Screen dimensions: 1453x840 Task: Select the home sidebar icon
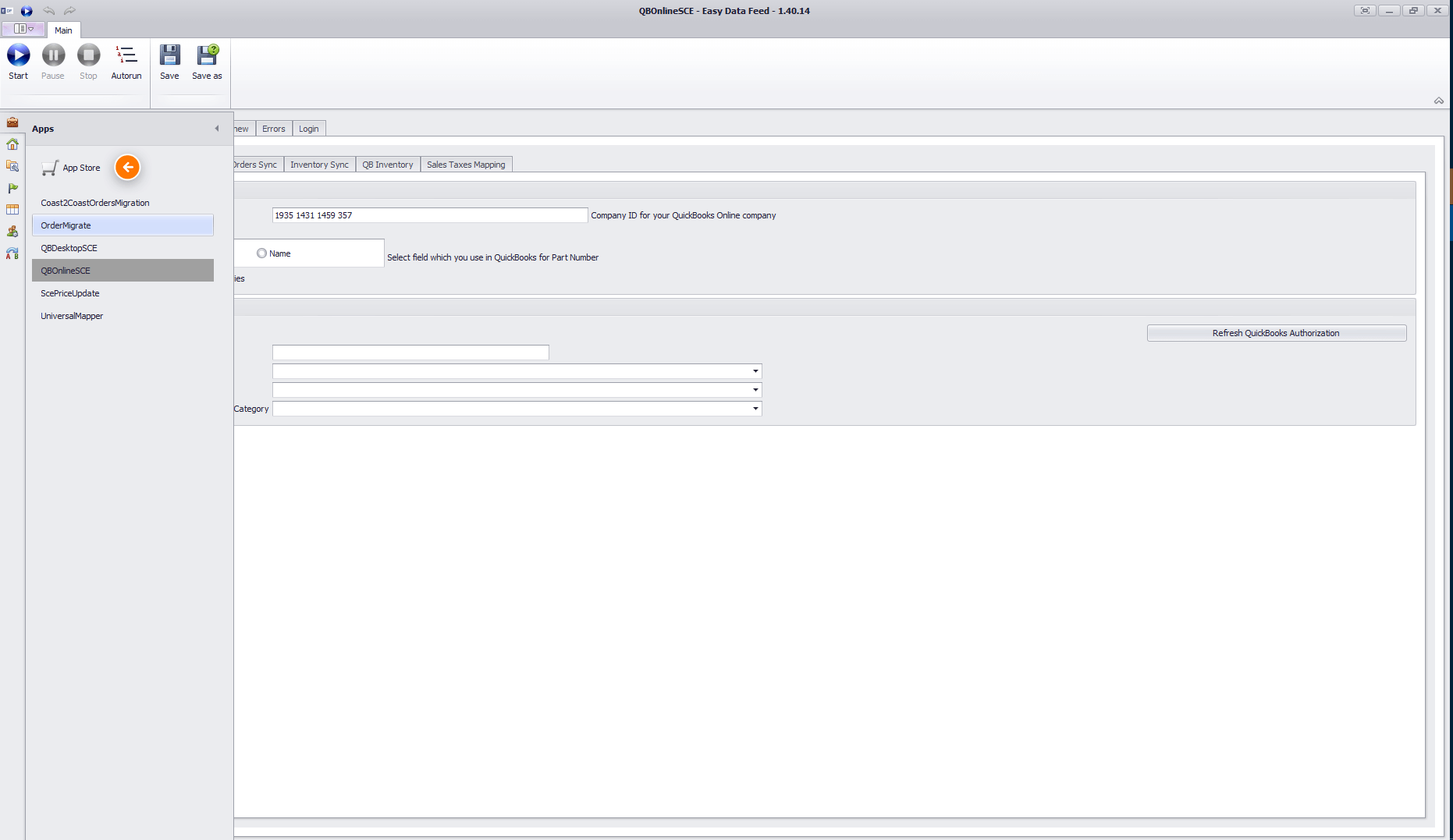12,144
